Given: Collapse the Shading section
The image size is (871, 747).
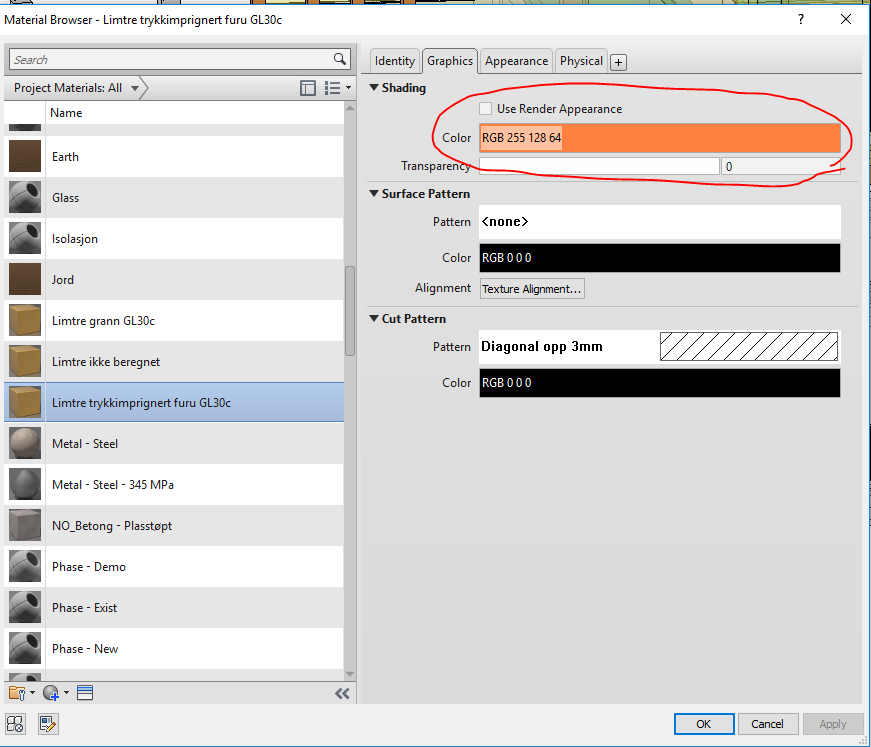Looking at the screenshot, I should [x=374, y=88].
